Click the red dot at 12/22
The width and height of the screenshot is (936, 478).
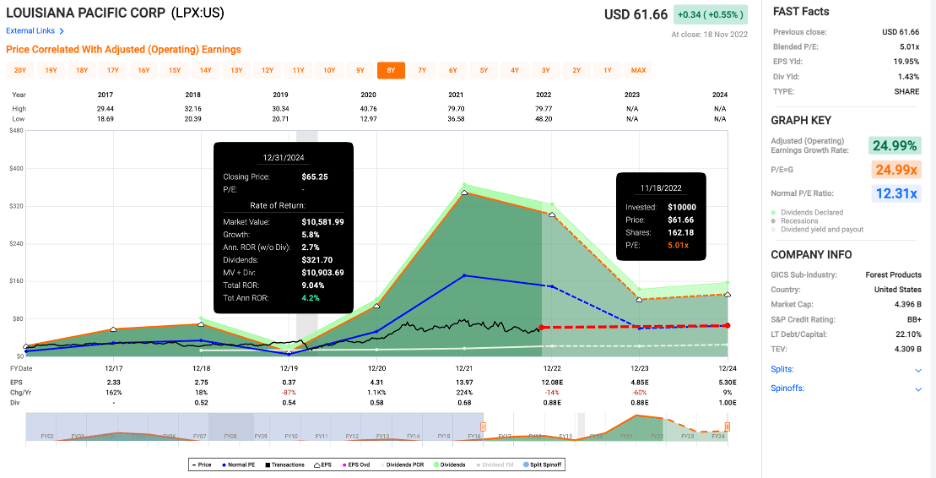click(541, 327)
